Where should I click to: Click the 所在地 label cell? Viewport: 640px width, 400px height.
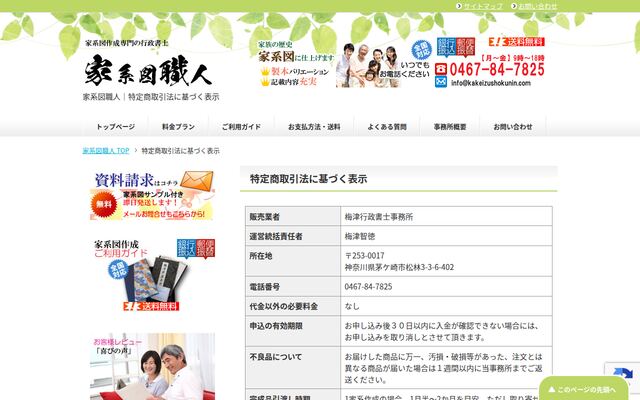tap(293, 261)
